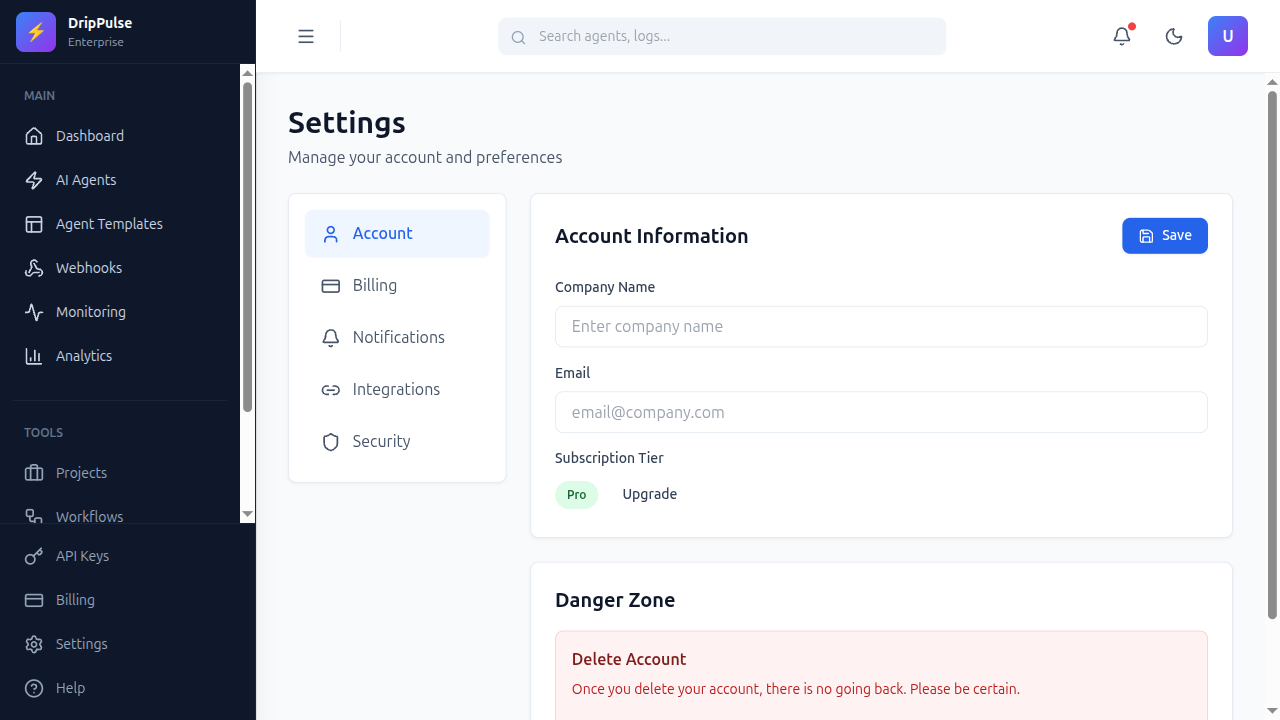Click Settings gear icon in sidebar
The height and width of the screenshot is (720, 1280).
[34, 644]
